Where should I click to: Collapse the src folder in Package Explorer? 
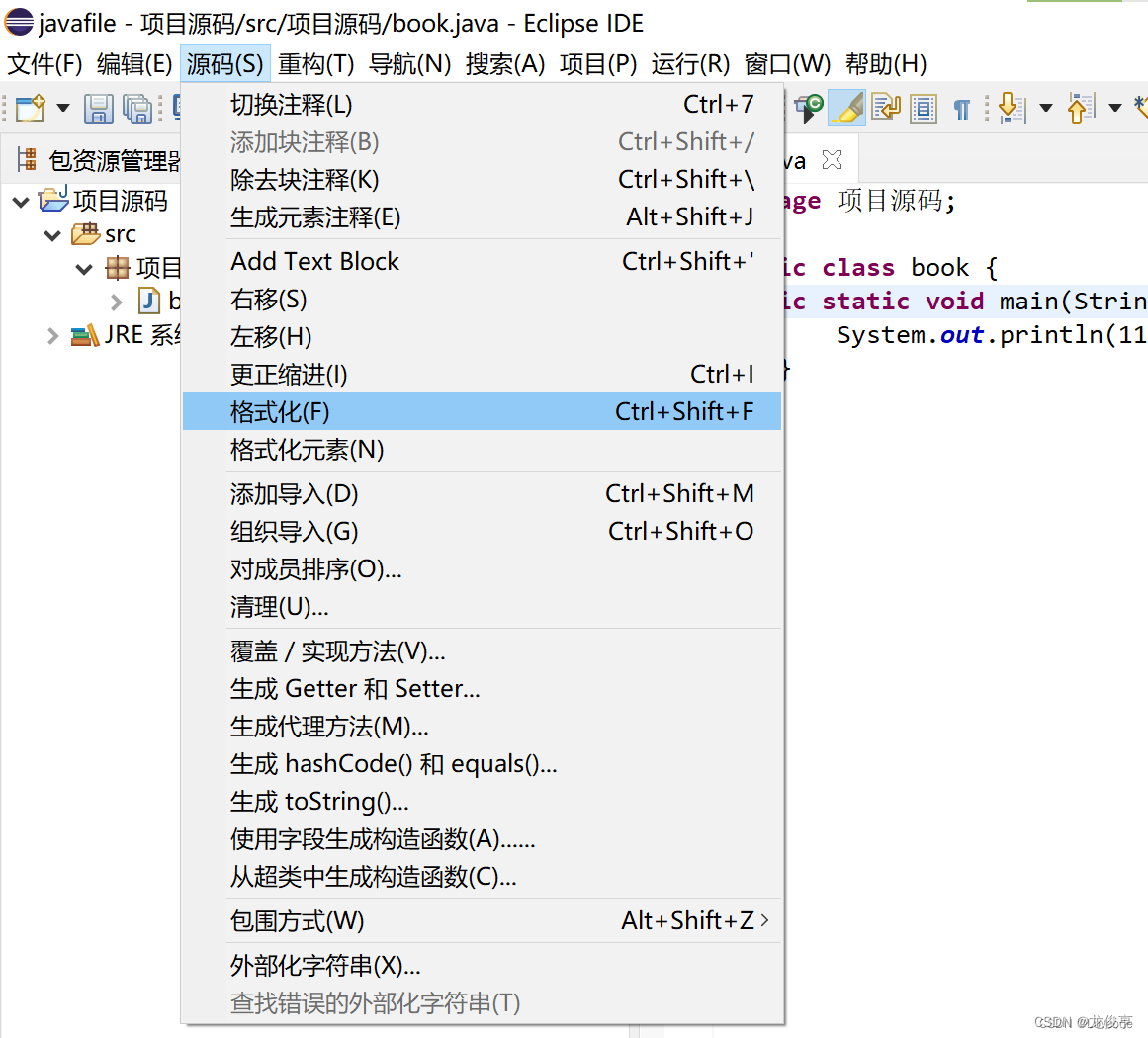coord(51,234)
